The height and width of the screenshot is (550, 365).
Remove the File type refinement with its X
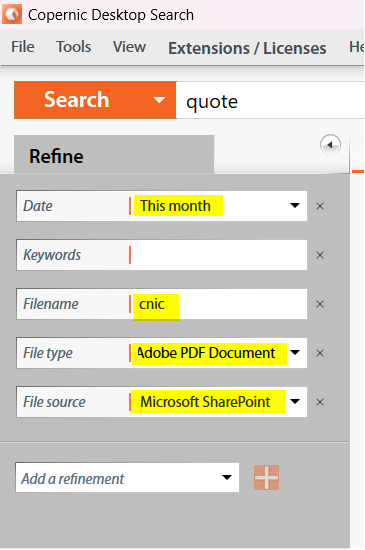pyautogui.click(x=320, y=353)
